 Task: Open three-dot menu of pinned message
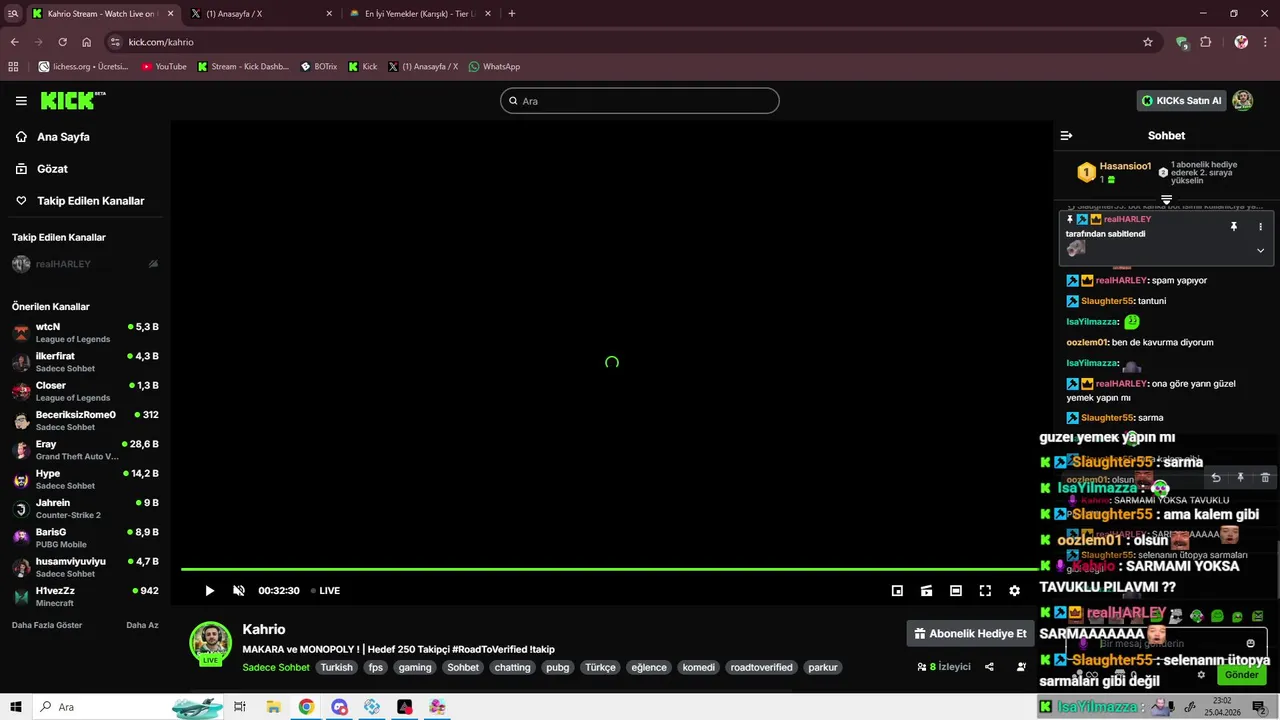click(x=1260, y=227)
